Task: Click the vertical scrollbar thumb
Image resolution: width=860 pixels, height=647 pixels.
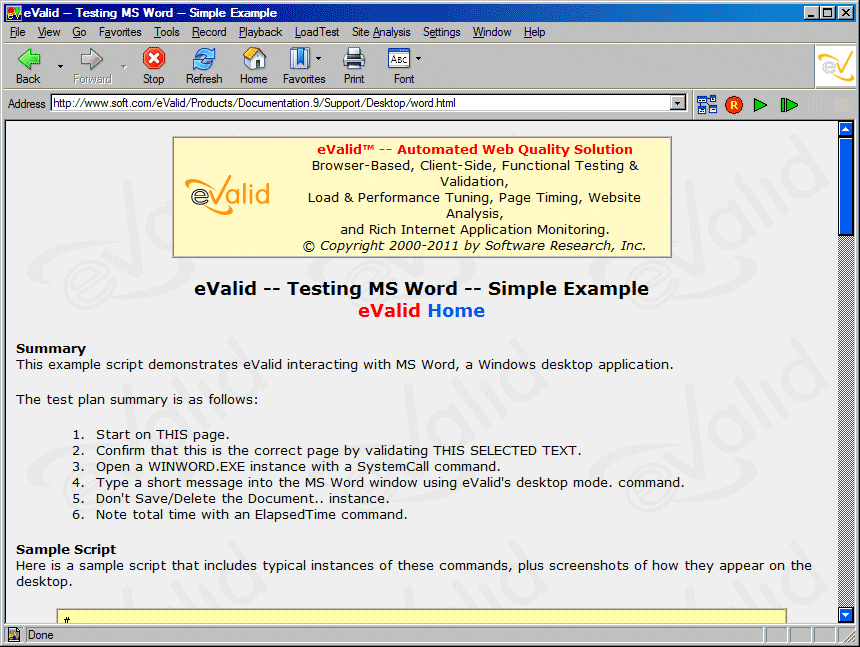Action: [845, 186]
